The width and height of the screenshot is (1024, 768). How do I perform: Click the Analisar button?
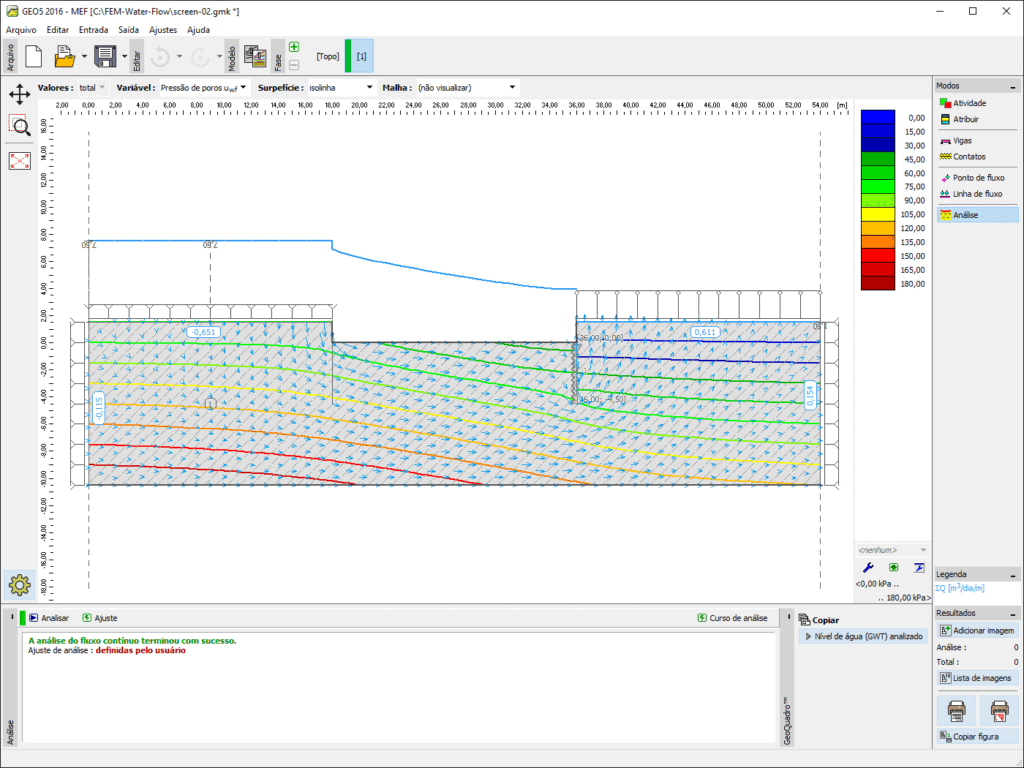point(49,618)
